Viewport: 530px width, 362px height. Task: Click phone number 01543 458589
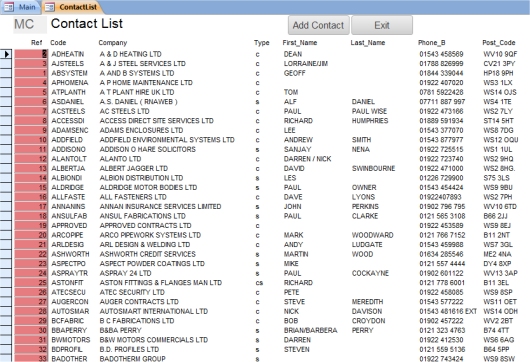coord(441,54)
